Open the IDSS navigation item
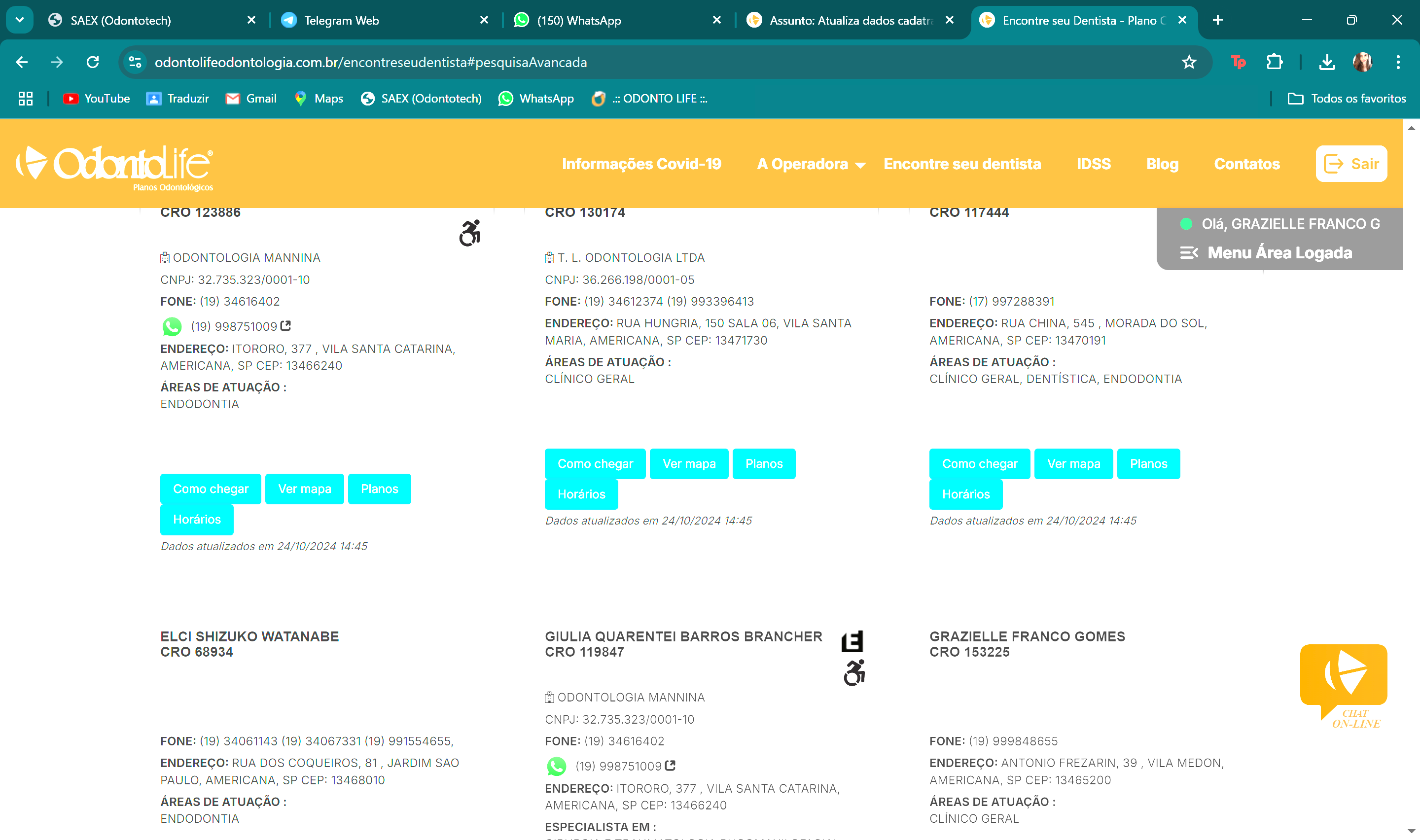 tap(1093, 164)
